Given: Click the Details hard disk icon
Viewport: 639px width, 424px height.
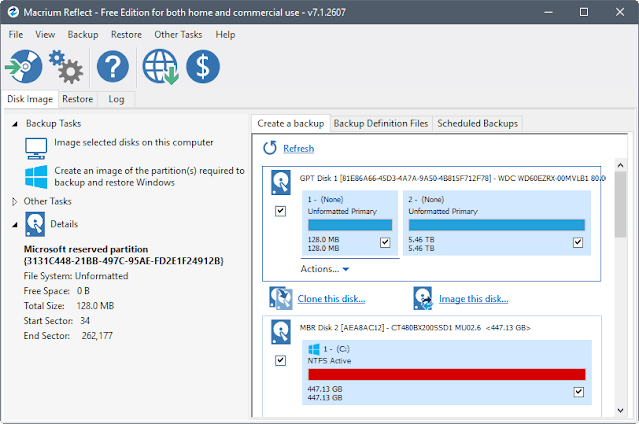Looking at the screenshot, I should click(35, 224).
